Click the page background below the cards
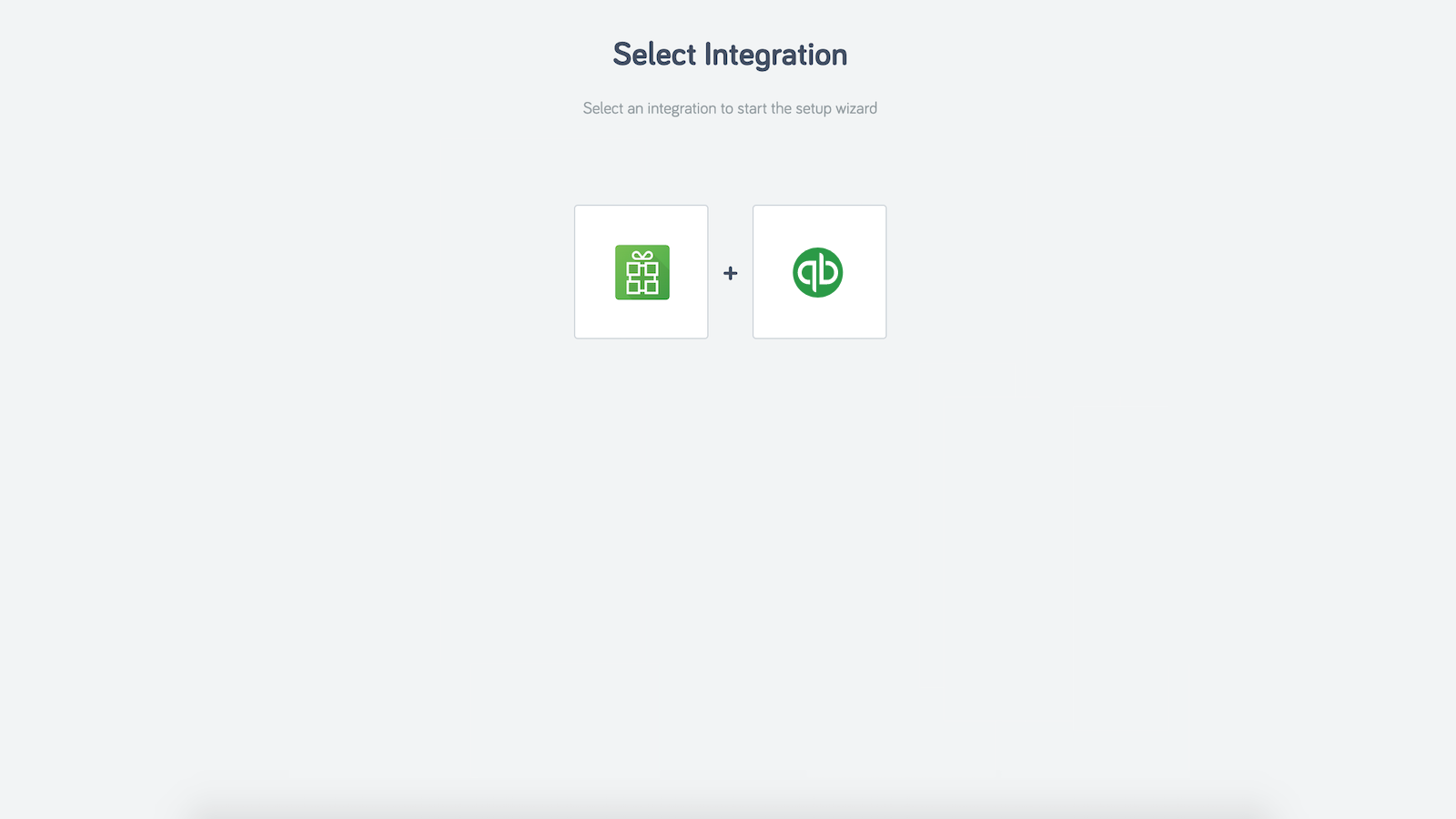Viewport: 1456px width, 819px height. tap(728, 500)
